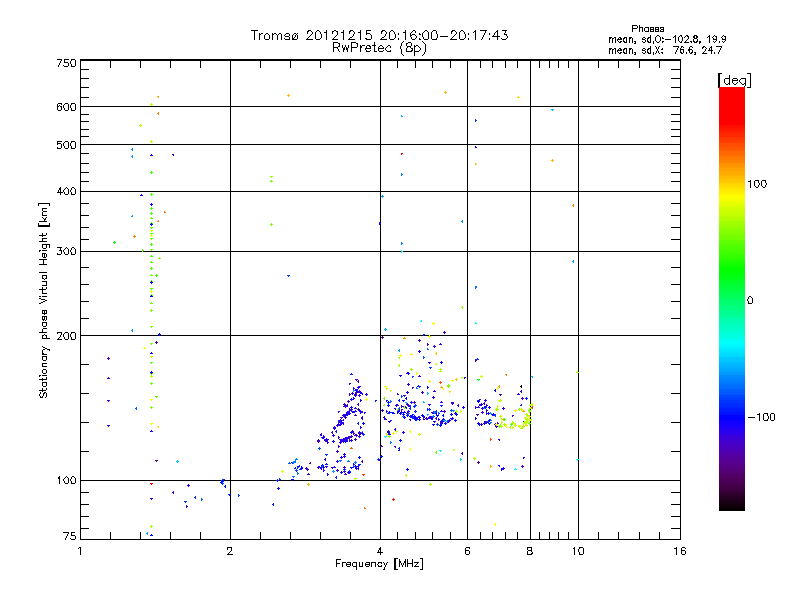The height and width of the screenshot is (600, 800).
Task: Click the '[deg]' colorbar unit label
Action: point(734,80)
